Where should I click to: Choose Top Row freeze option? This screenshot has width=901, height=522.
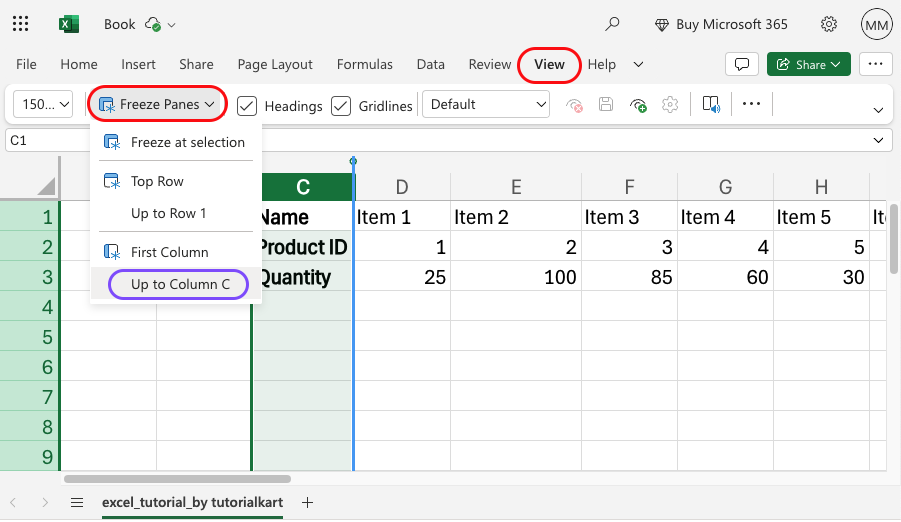pyautogui.click(x=176, y=182)
